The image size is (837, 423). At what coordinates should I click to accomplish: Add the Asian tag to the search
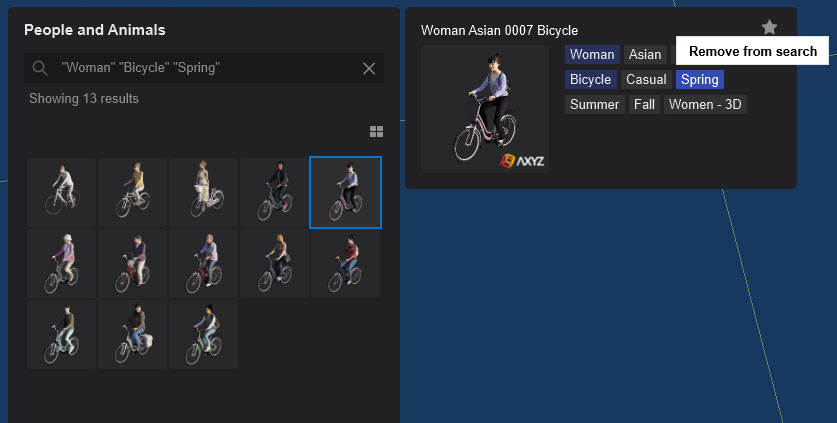click(645, 54)
